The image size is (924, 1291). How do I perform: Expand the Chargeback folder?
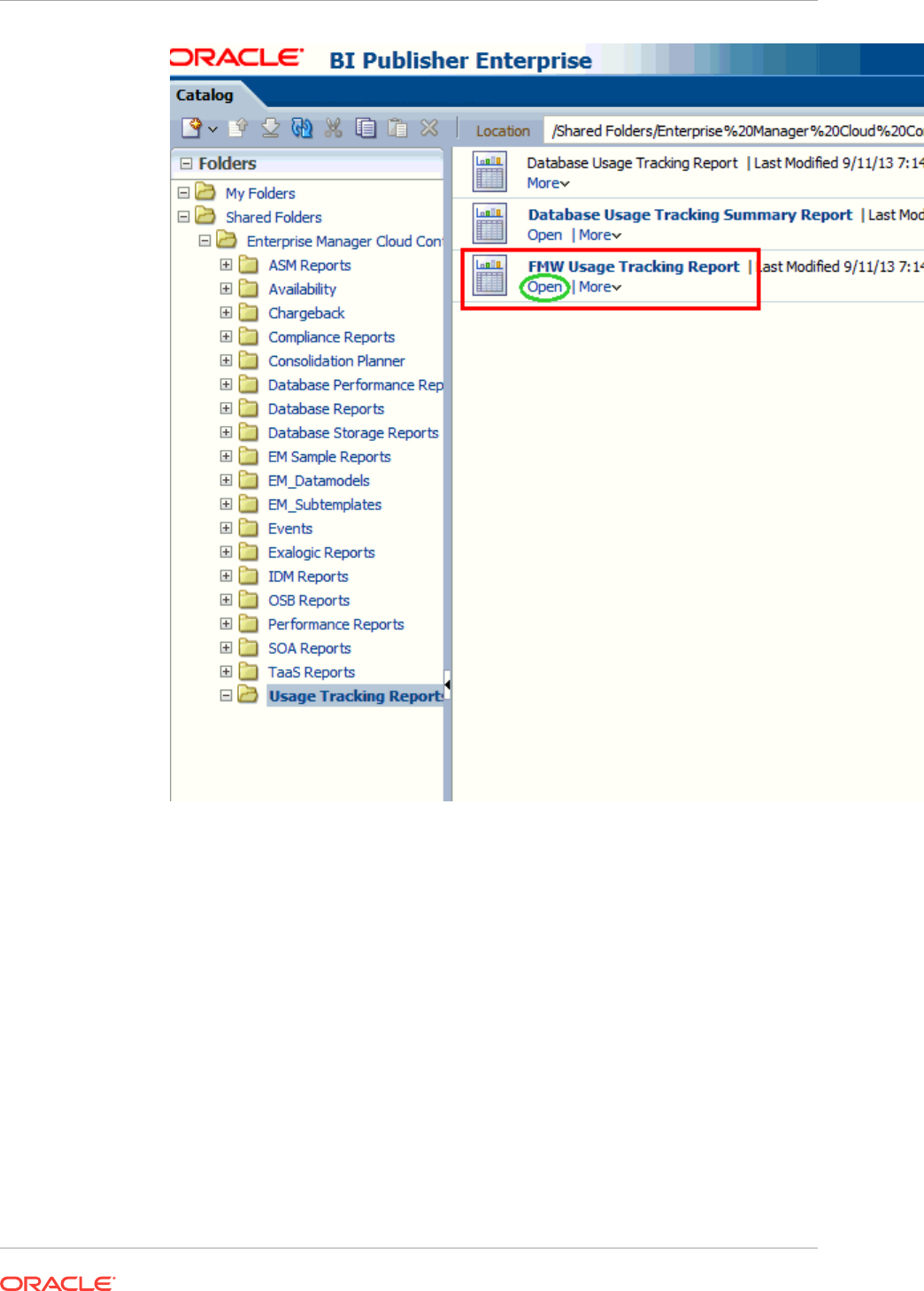[x=226, y=313]
